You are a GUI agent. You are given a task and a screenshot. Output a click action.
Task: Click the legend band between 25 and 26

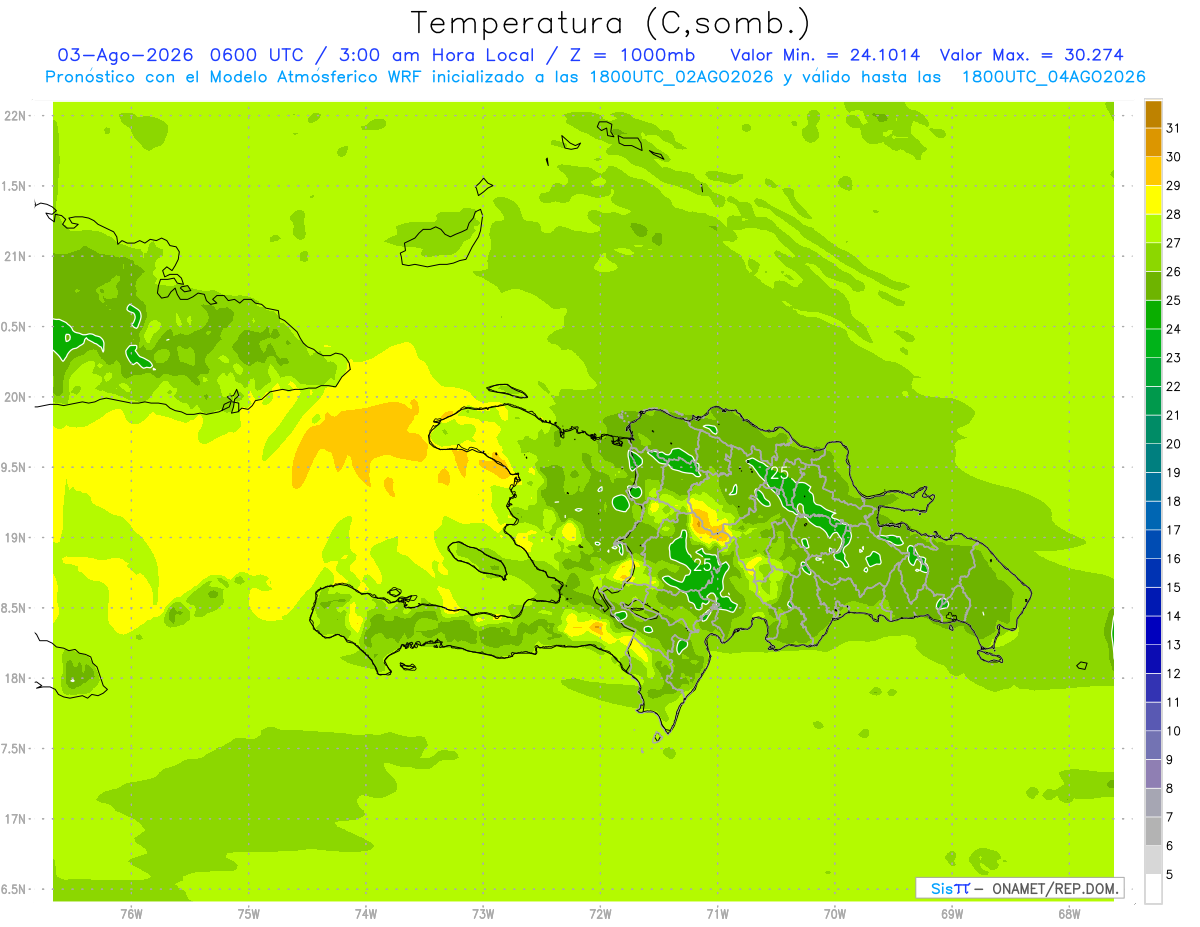tap(1153, 286)
